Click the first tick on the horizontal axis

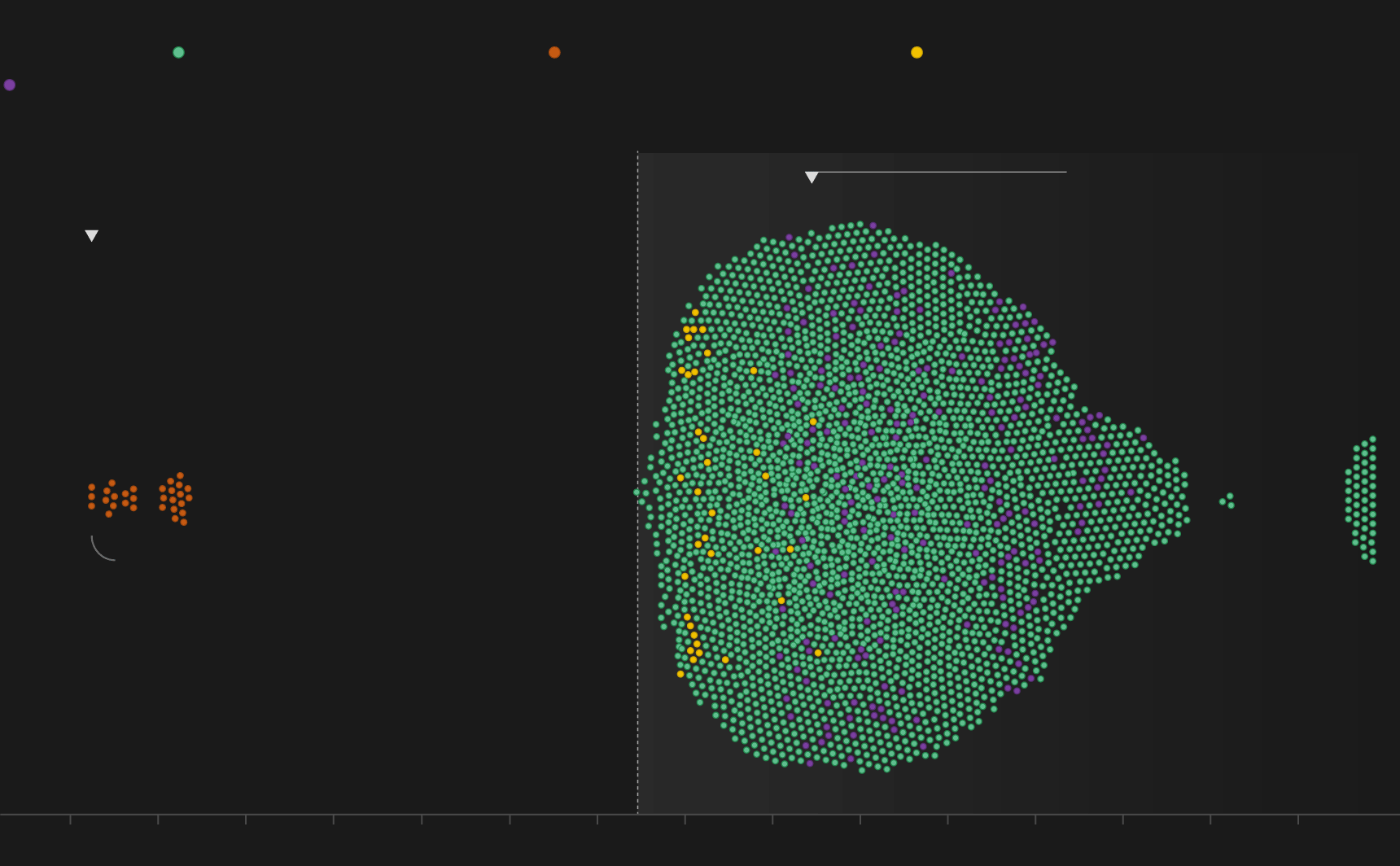click(x=71, y=819)
